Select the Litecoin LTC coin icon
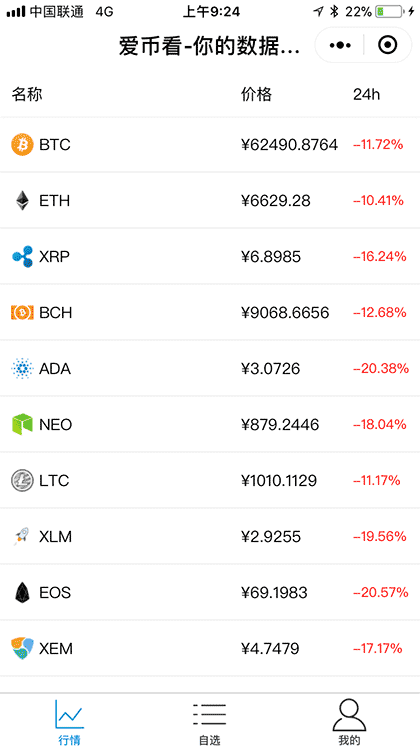Screen dimensions: 420x747 (22, 481)
